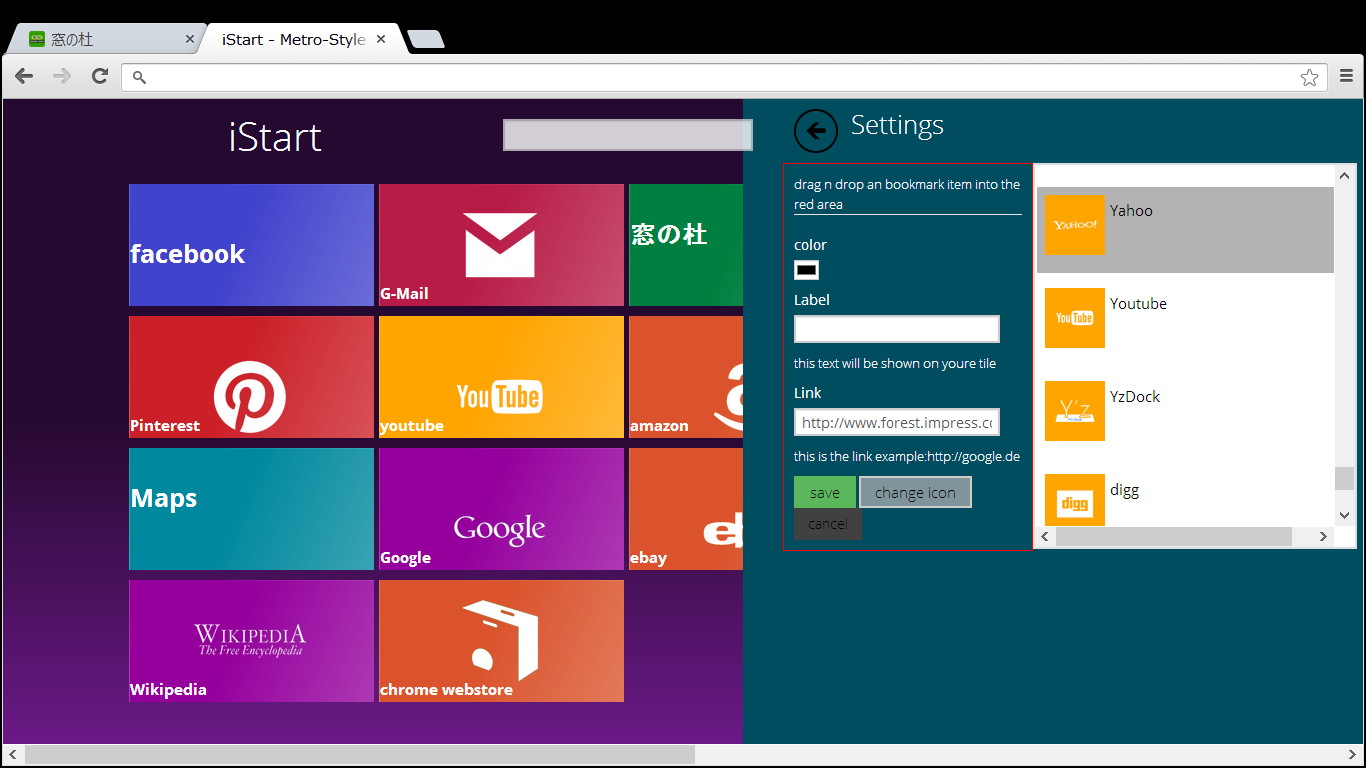Reload the current page
Screen dimensions: 1366x768
100,76
